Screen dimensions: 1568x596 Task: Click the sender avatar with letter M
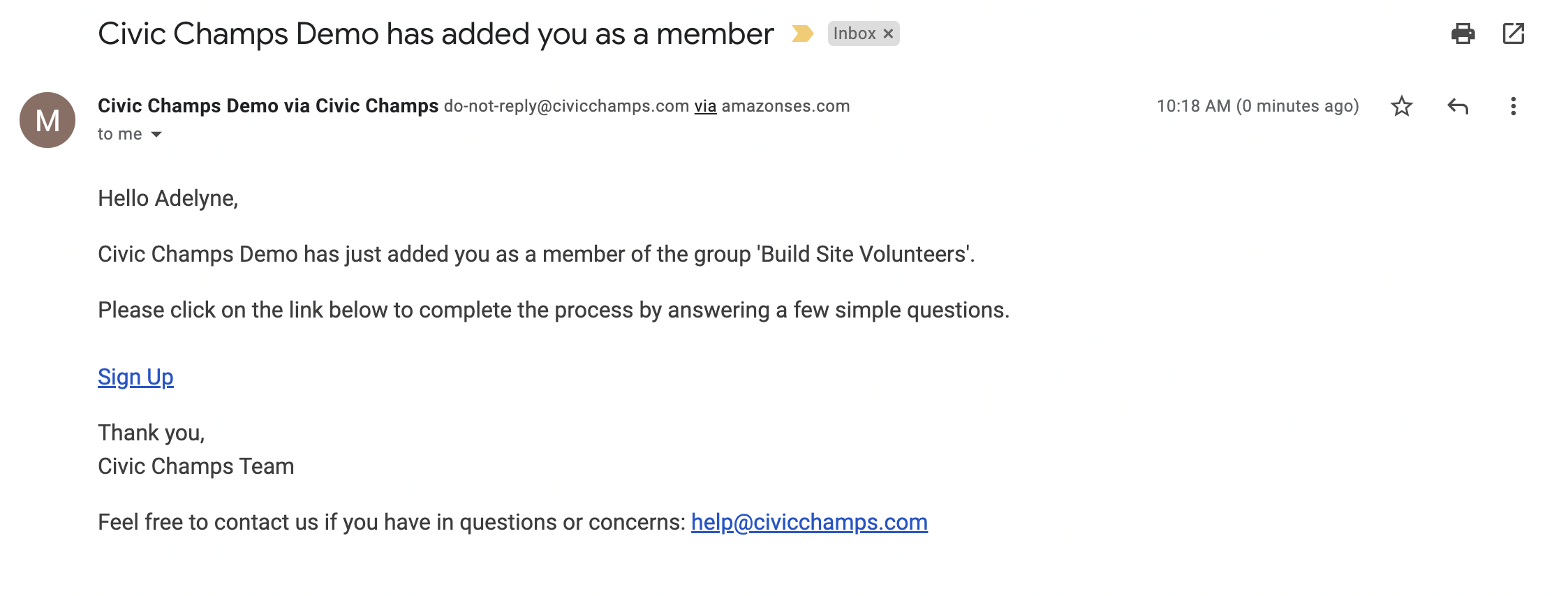[47, 120]
